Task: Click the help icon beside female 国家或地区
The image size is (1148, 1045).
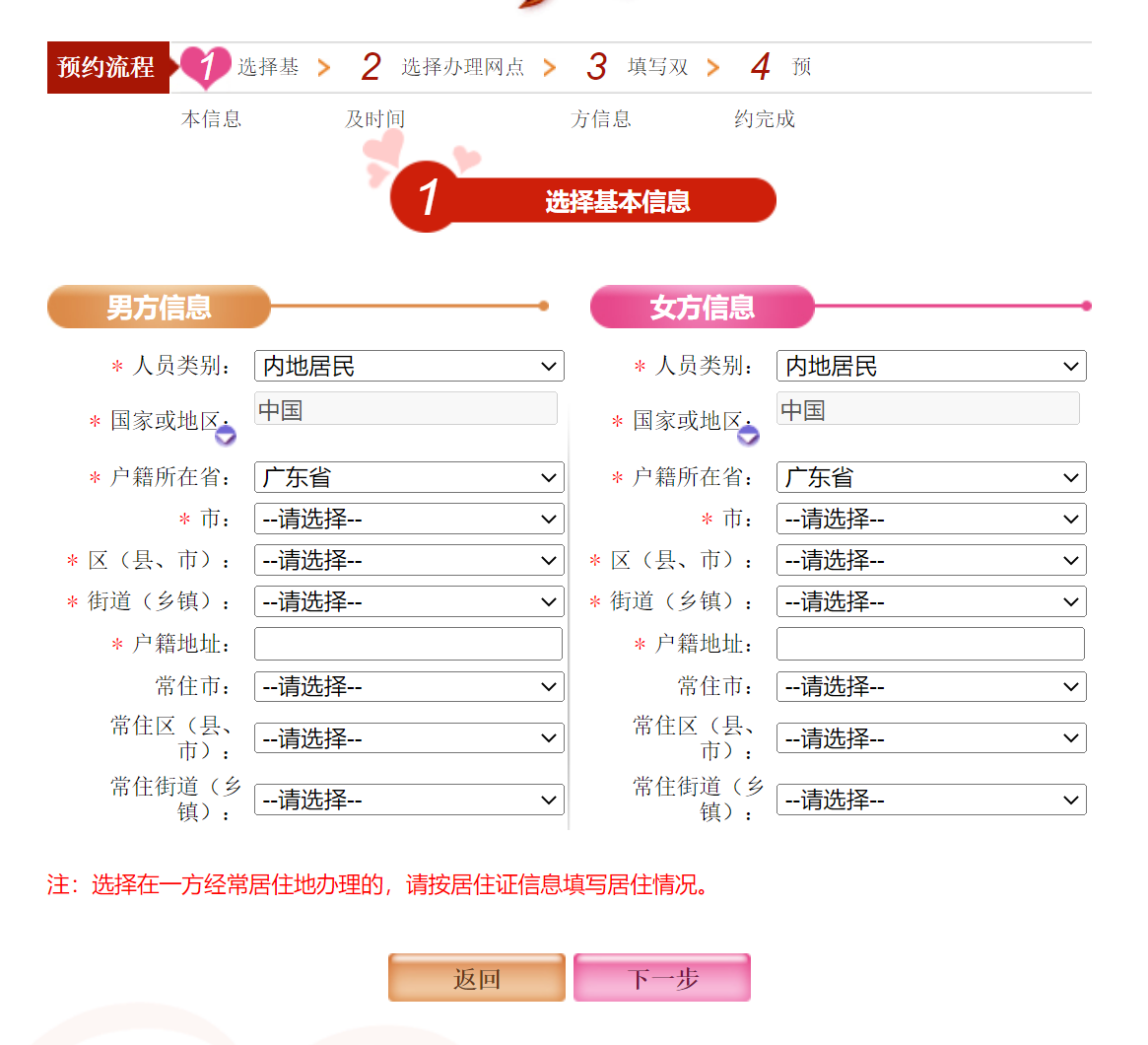Action: [748, 435]
